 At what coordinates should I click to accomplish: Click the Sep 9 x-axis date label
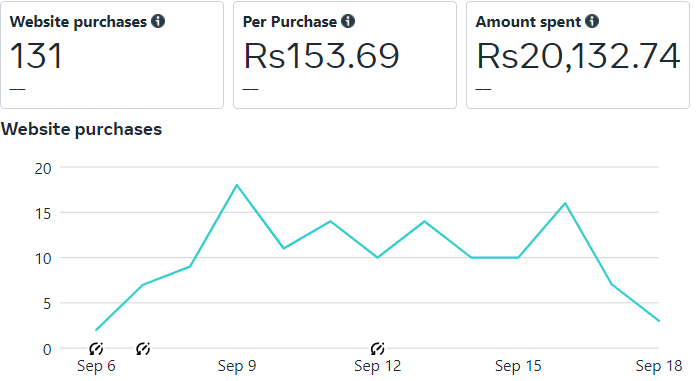click(237, 366)
